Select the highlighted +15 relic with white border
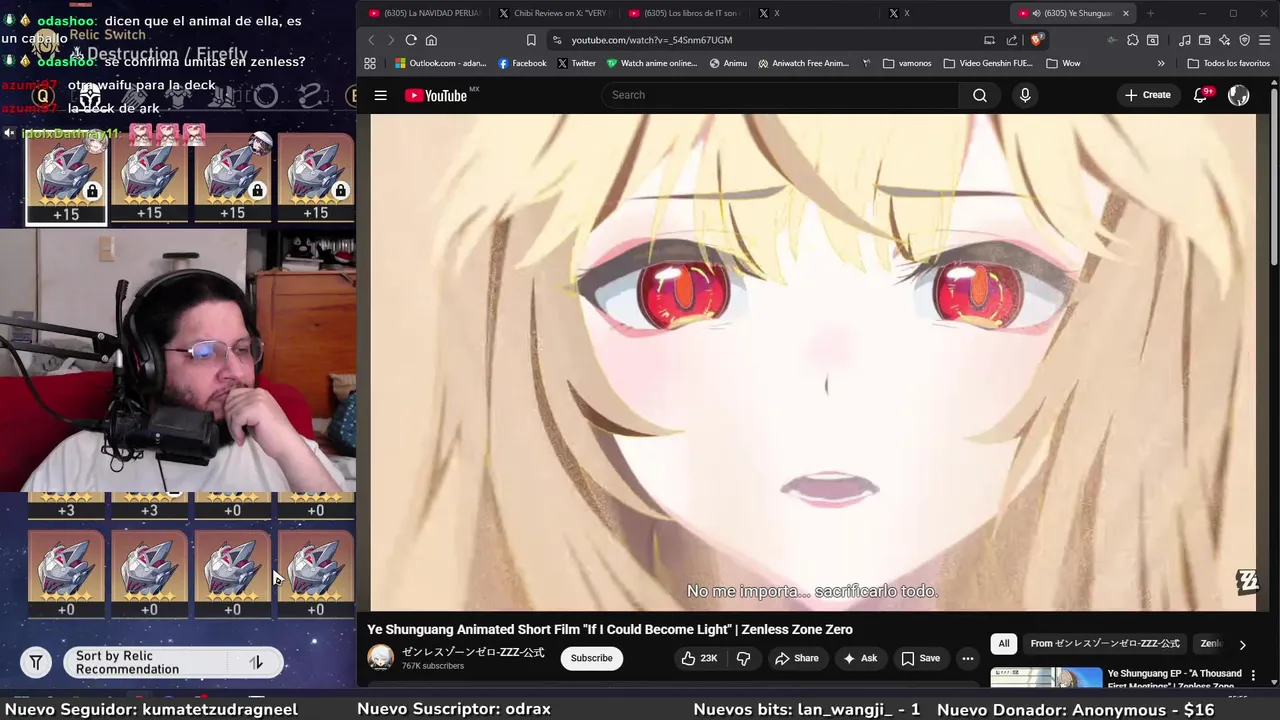 click(66, 177)
